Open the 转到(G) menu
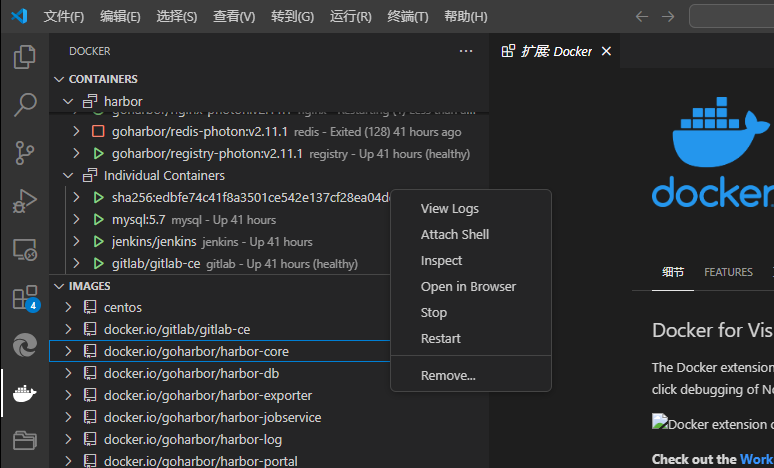The image size is (774, 468). pos(292,17)
